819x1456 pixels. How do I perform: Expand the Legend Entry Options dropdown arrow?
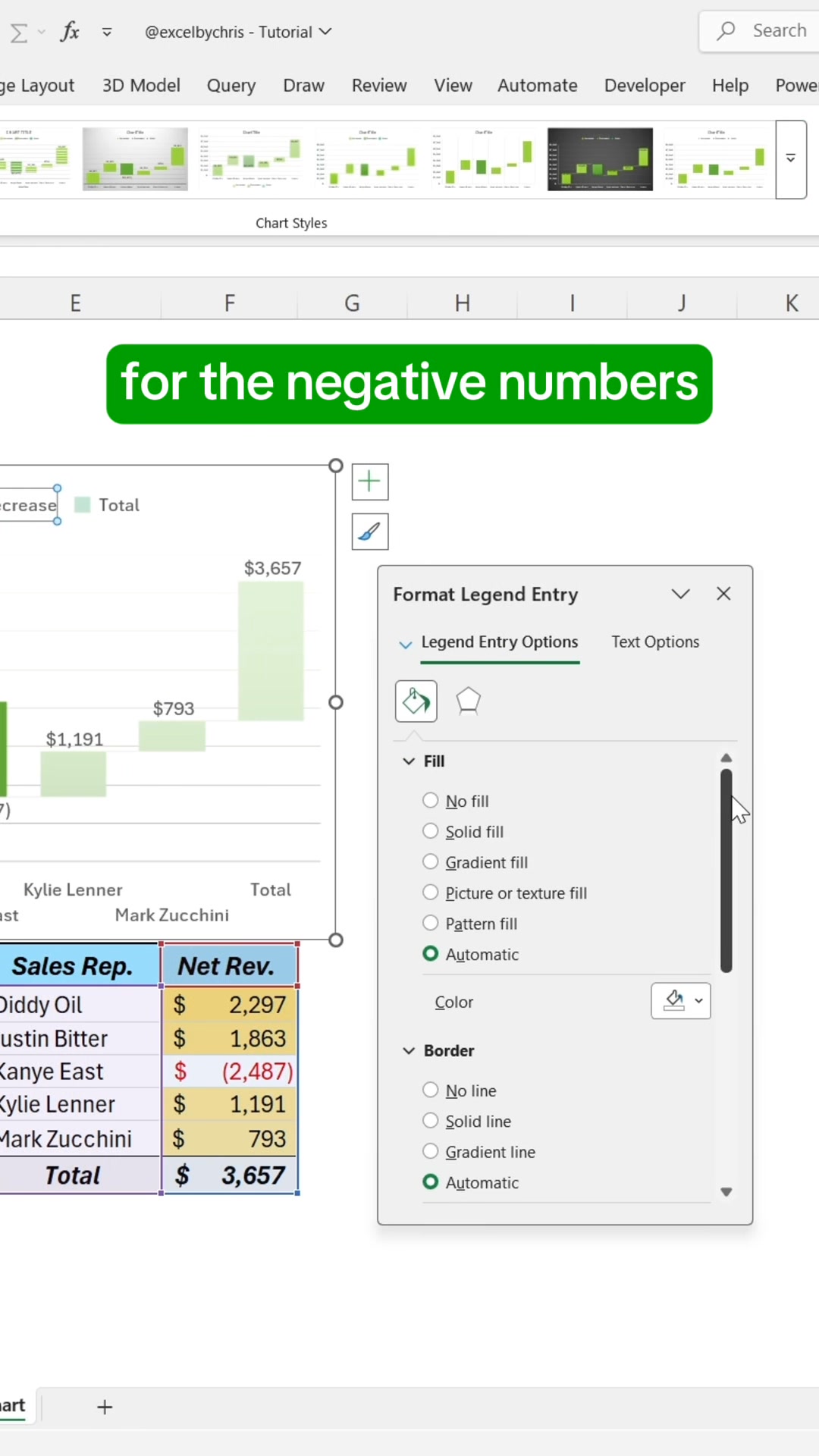(x=406, y=644)
